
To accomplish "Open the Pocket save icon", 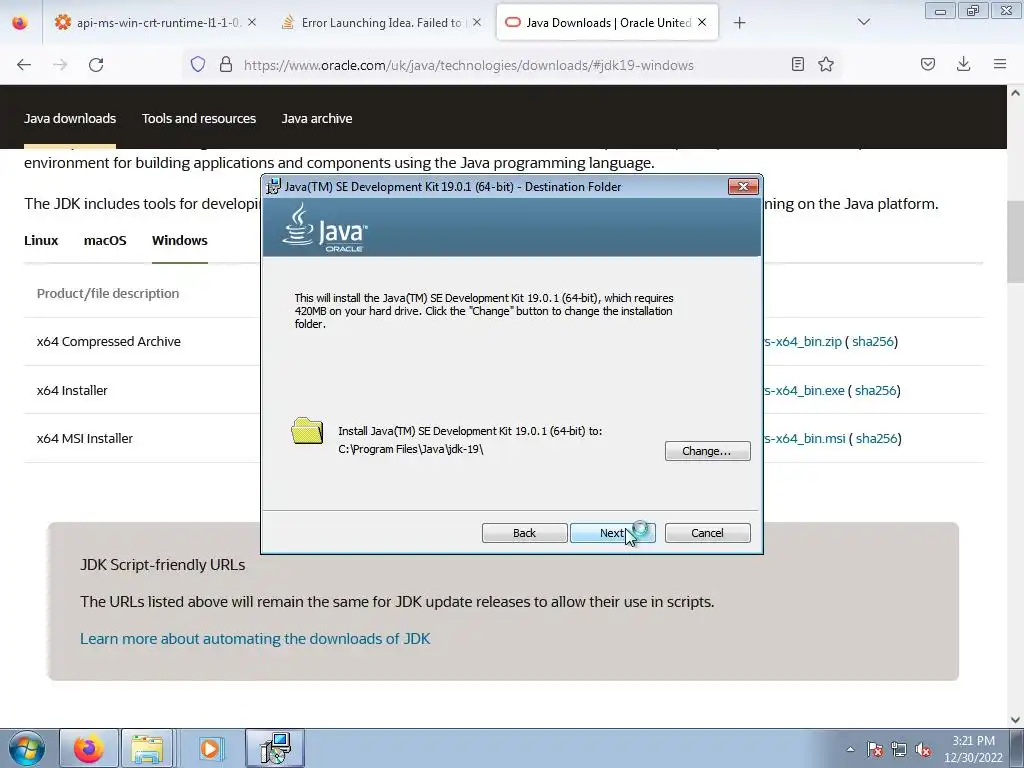I will pos(928,64).
